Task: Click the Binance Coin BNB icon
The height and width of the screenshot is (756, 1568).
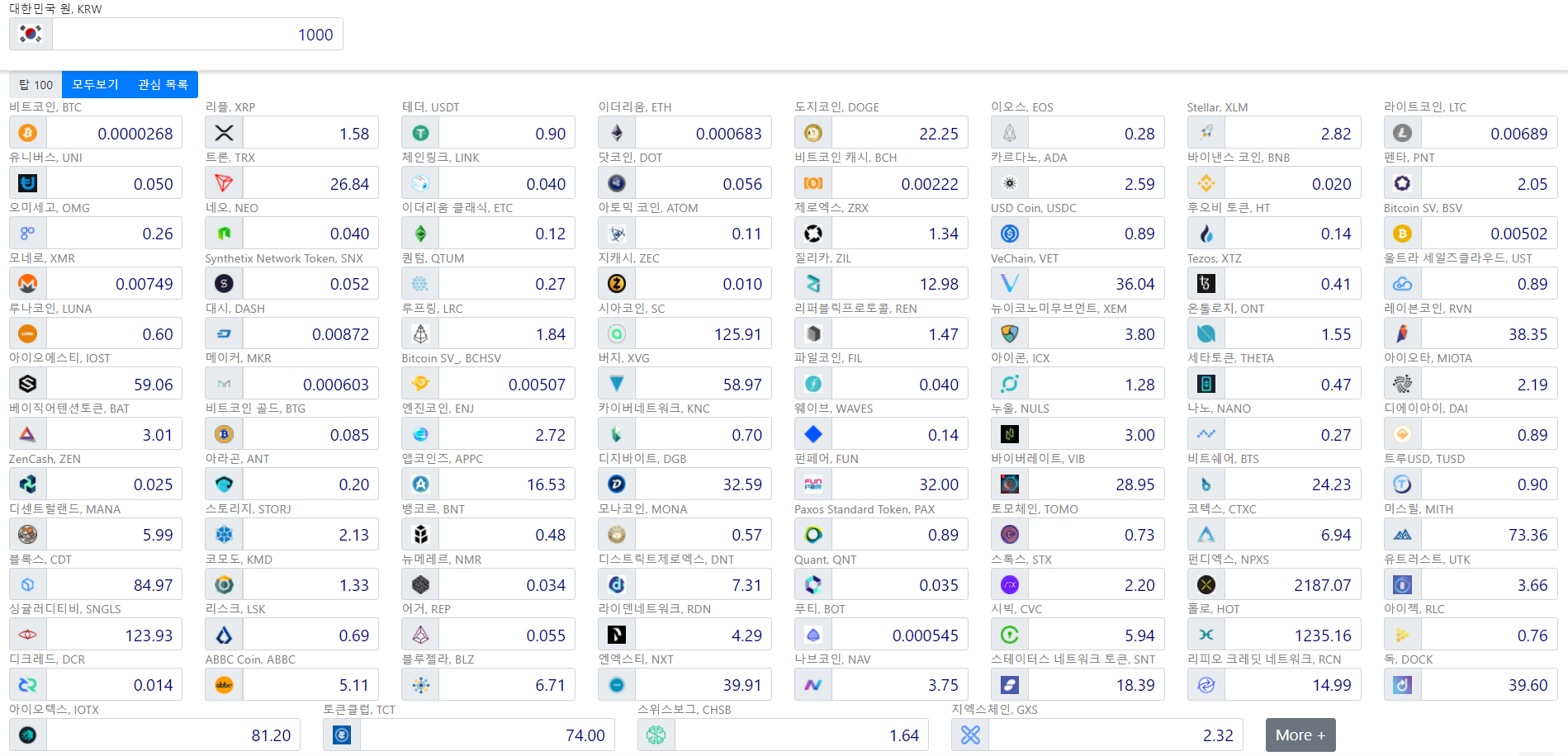Action: [x=1206, y=183]
